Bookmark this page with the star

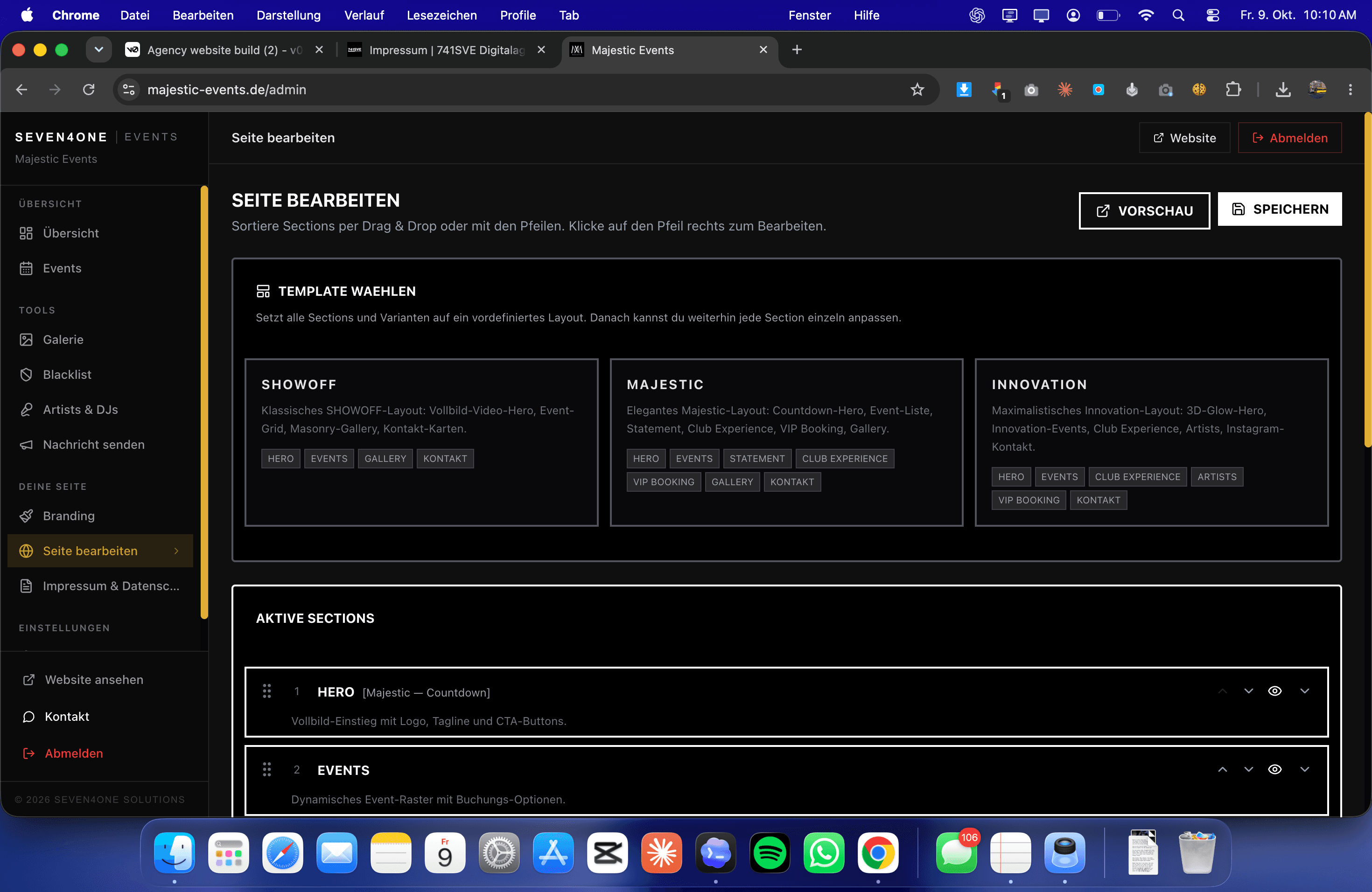[x=917, y=89]
